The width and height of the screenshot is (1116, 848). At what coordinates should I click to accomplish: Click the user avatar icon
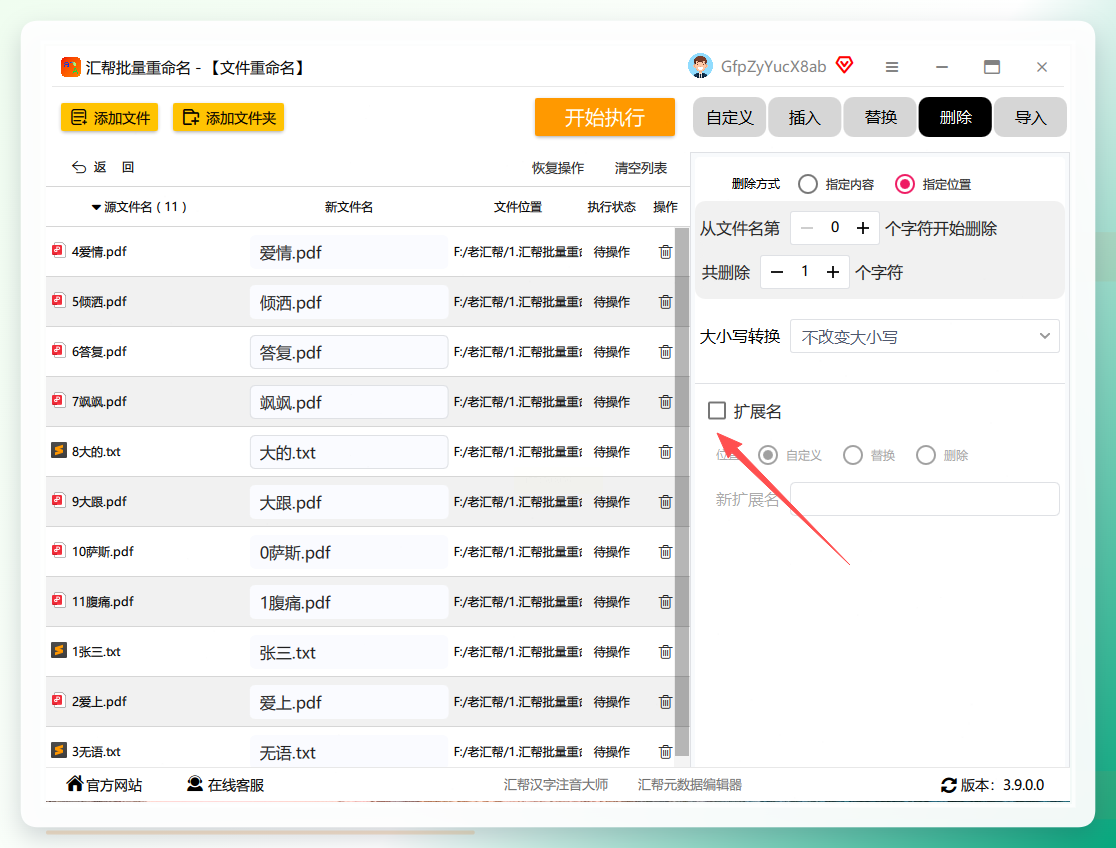[x=700, y=66]
